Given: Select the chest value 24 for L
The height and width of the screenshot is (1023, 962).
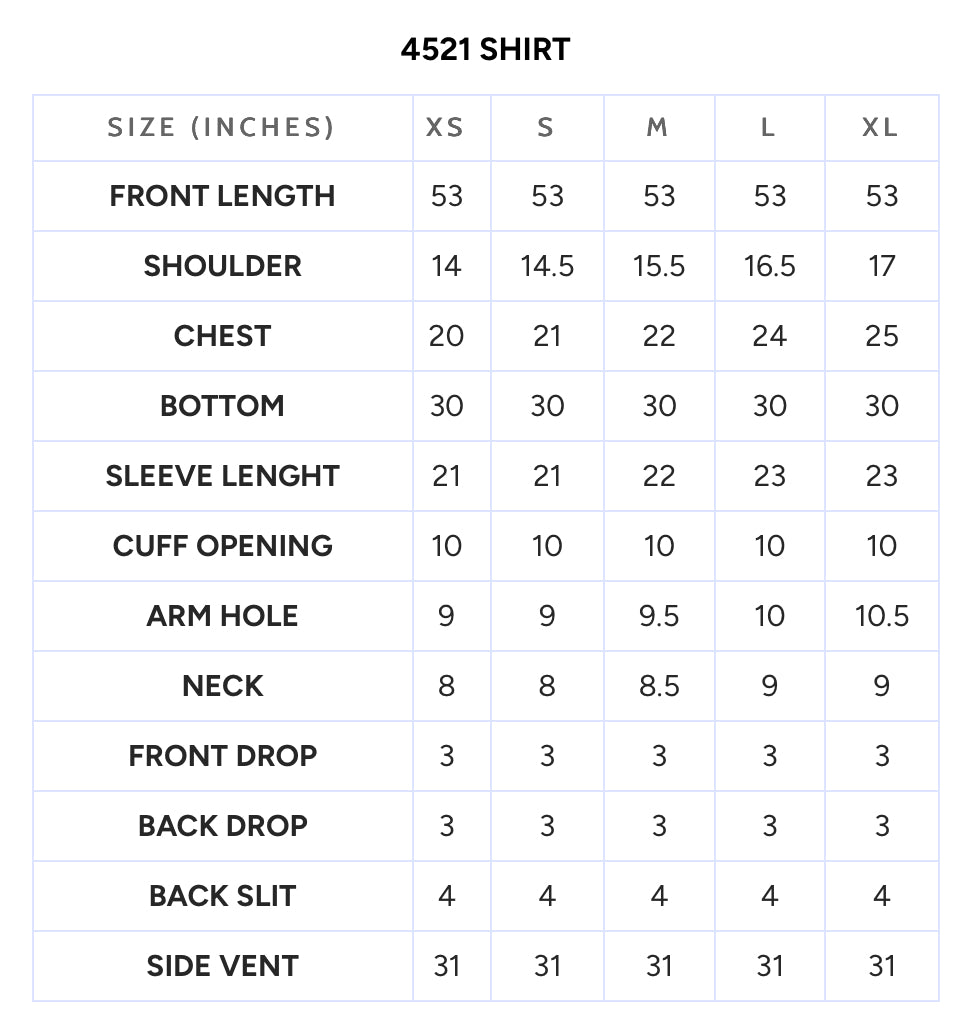Looking at the screenshot, I should click(x=770, y=336).
